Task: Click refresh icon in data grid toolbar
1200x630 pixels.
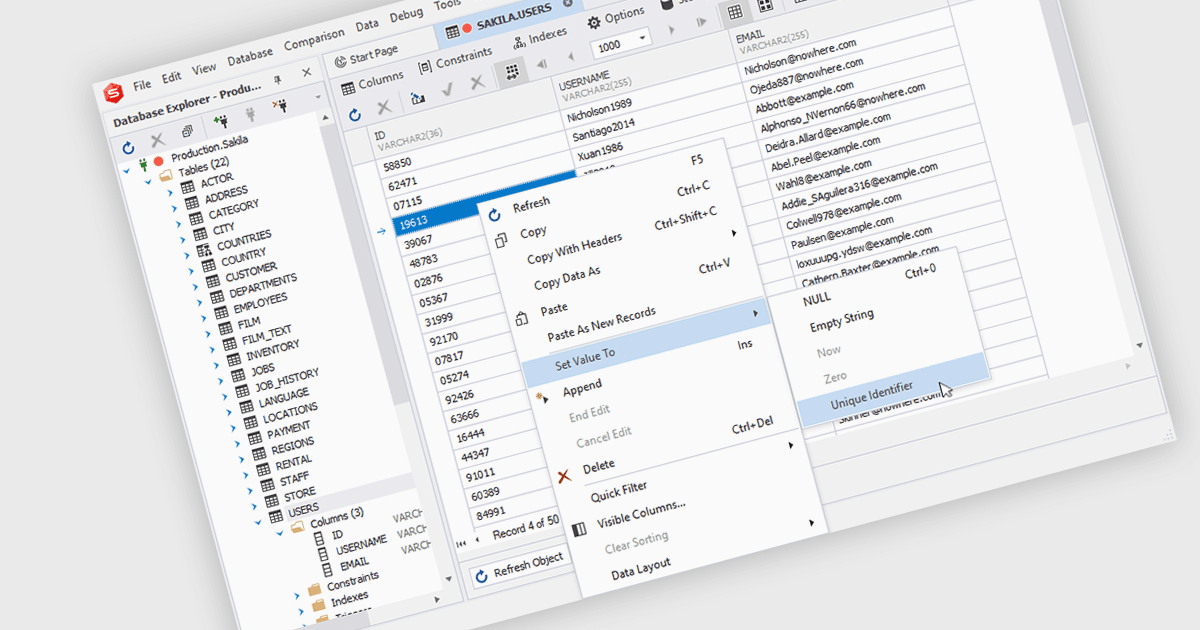Action: click(x=355, y=115)
